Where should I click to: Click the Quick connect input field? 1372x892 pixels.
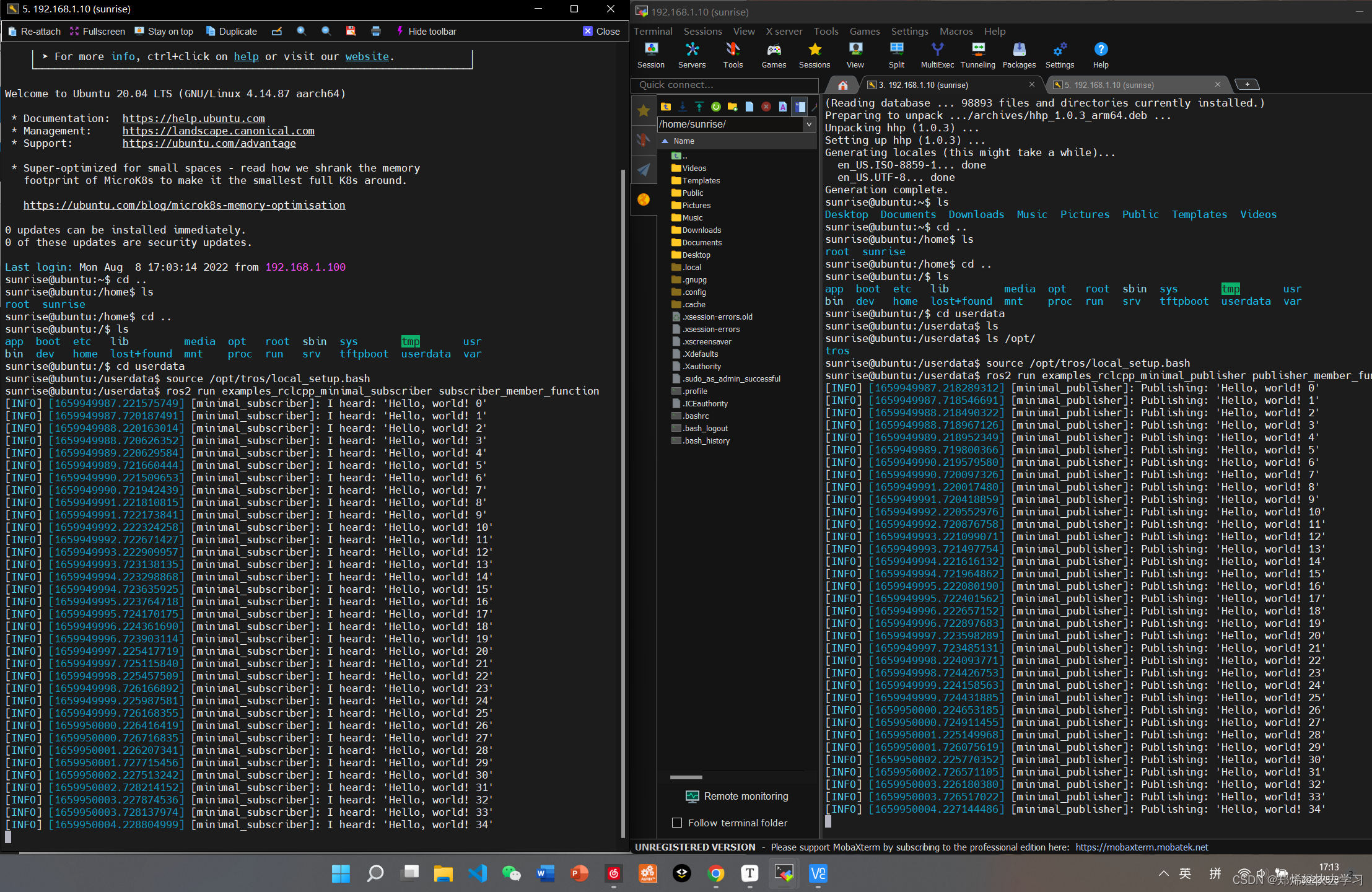[x=723, y=85]
